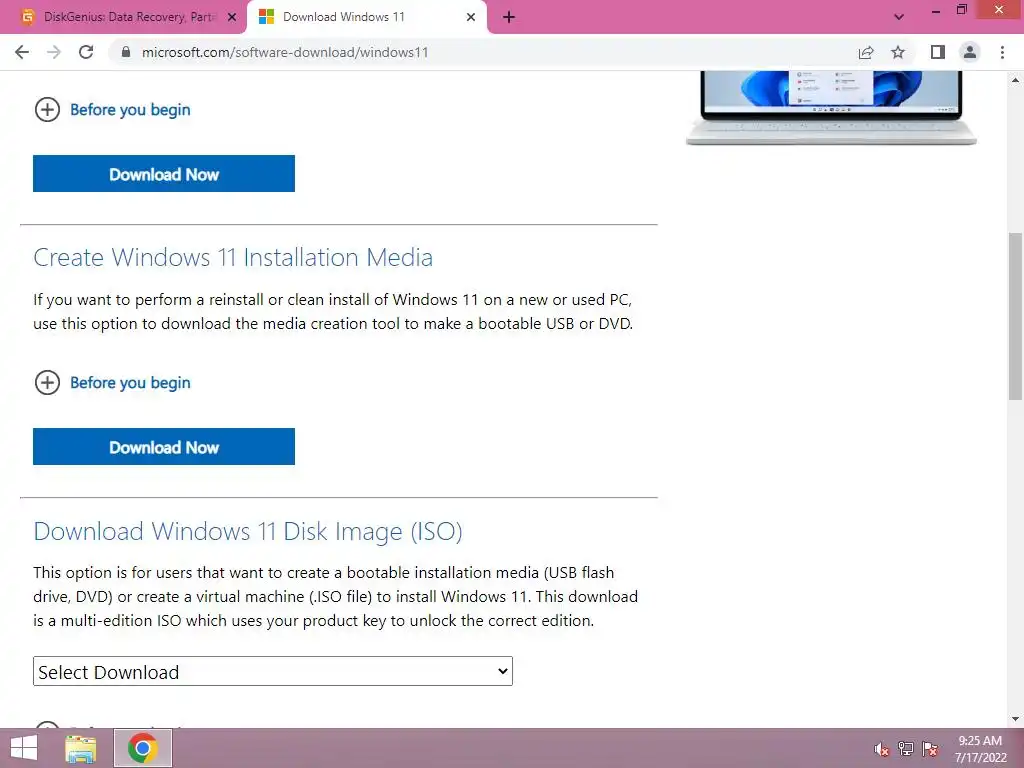Viewport: 1024px width, 768px height.
Task: Open the Action Center flag icon
Action: coord(930,749)
